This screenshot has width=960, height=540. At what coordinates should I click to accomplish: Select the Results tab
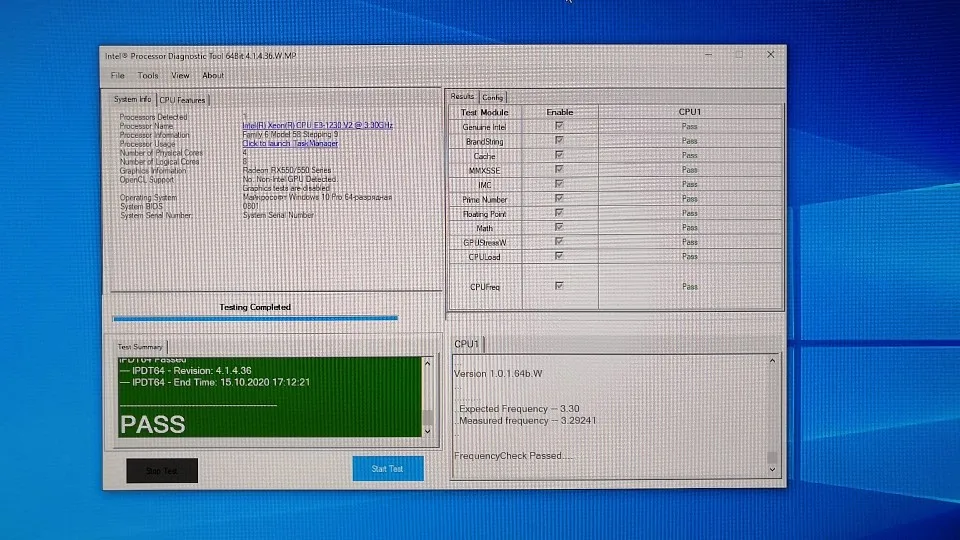pyautogui.click(x=462, y=96)
